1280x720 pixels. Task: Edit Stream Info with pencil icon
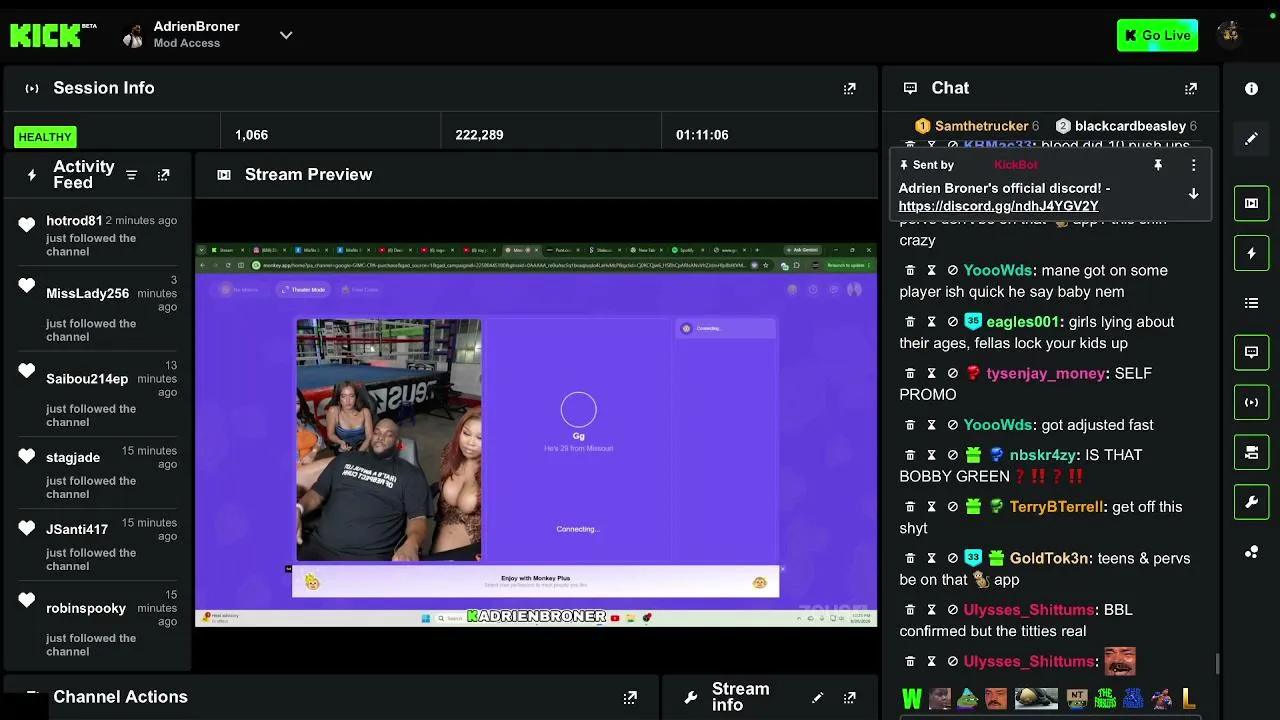(x=817, y=697)
